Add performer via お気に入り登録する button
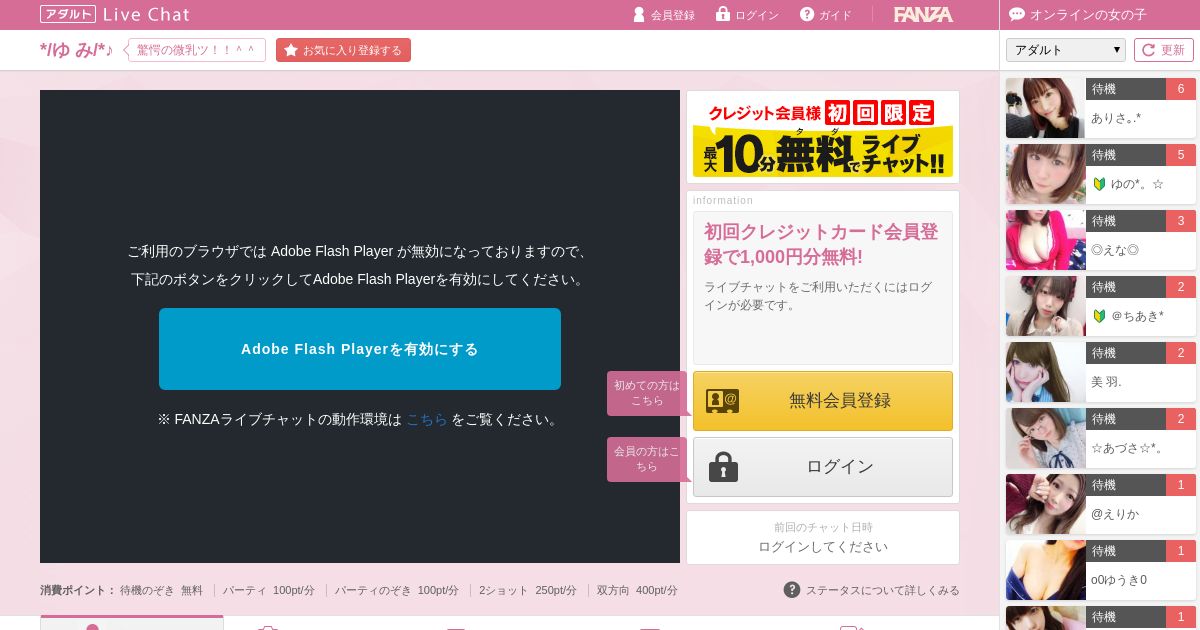Image resolution: width=1200 pixels, height=630 pixels. (x=343, y=50)
